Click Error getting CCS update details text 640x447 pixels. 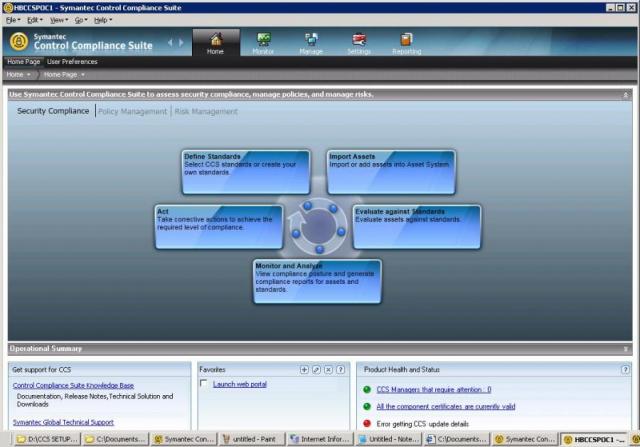[422, 424]
